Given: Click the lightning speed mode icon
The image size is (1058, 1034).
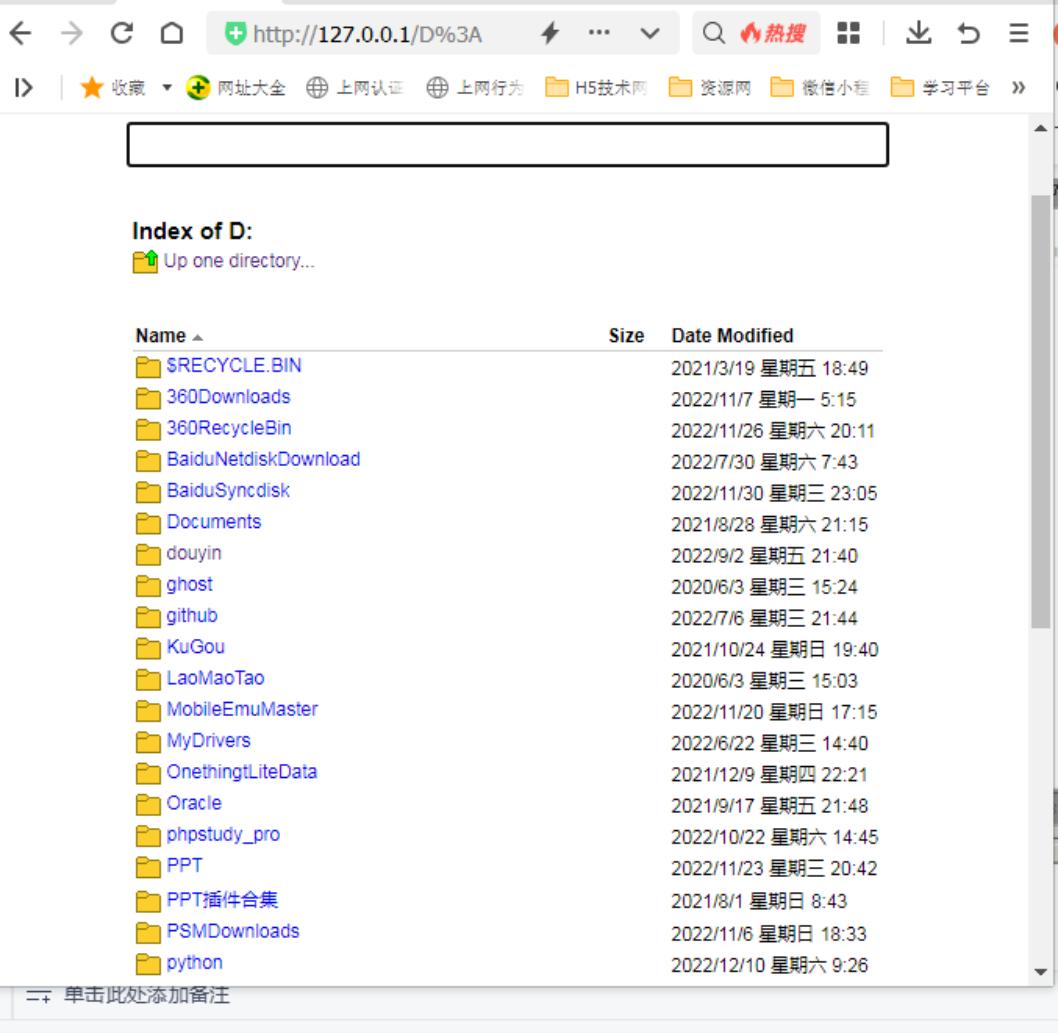Looking at the screenshot, I should pos(549,34).
